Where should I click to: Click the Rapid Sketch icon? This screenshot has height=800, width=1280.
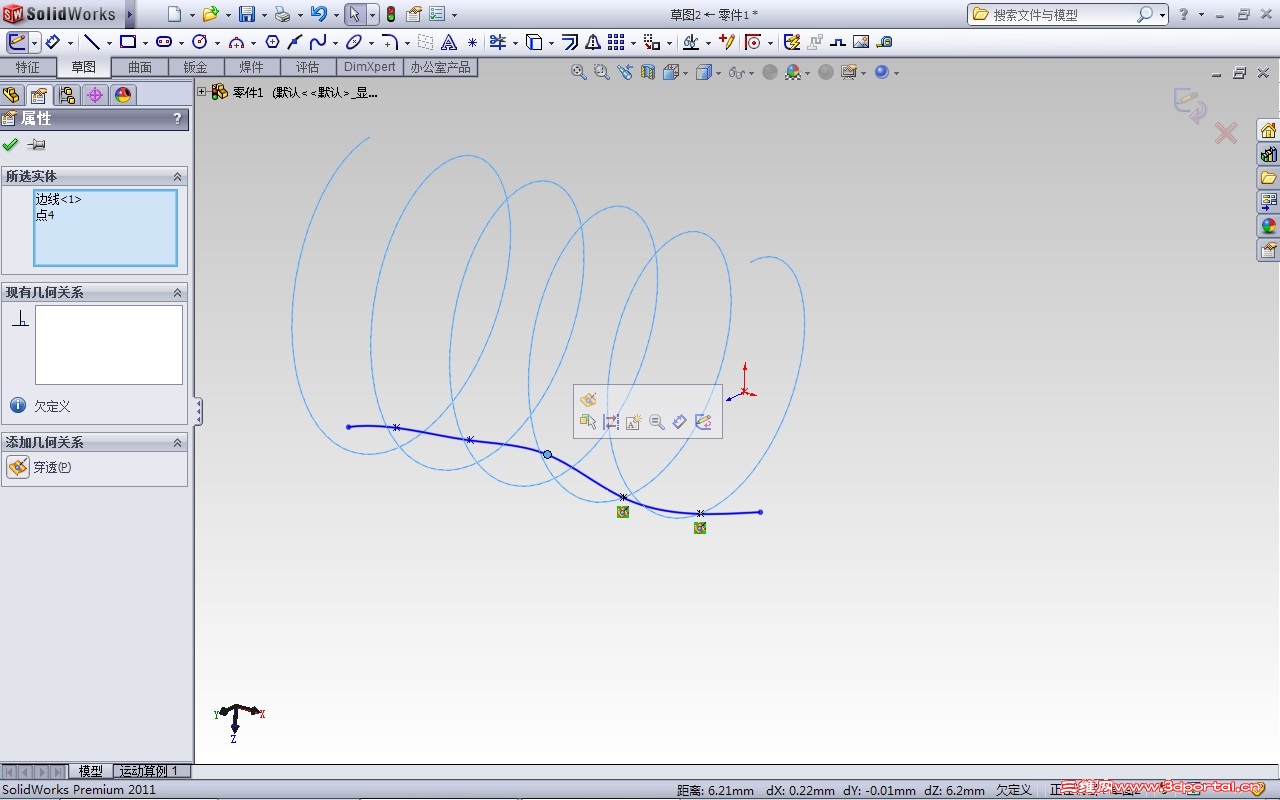pyautogui.click(x=793, y=42)
